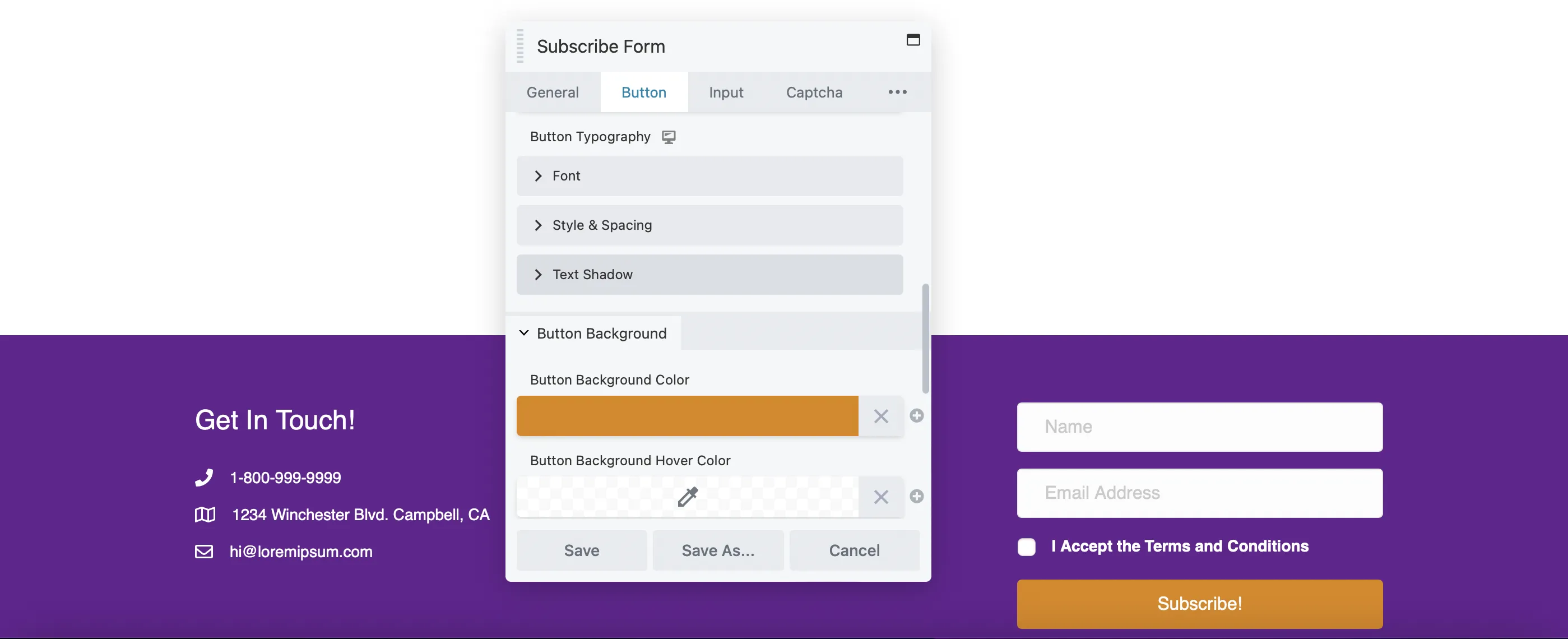Collapse the Button Typography section

click(x=590, y=135)
